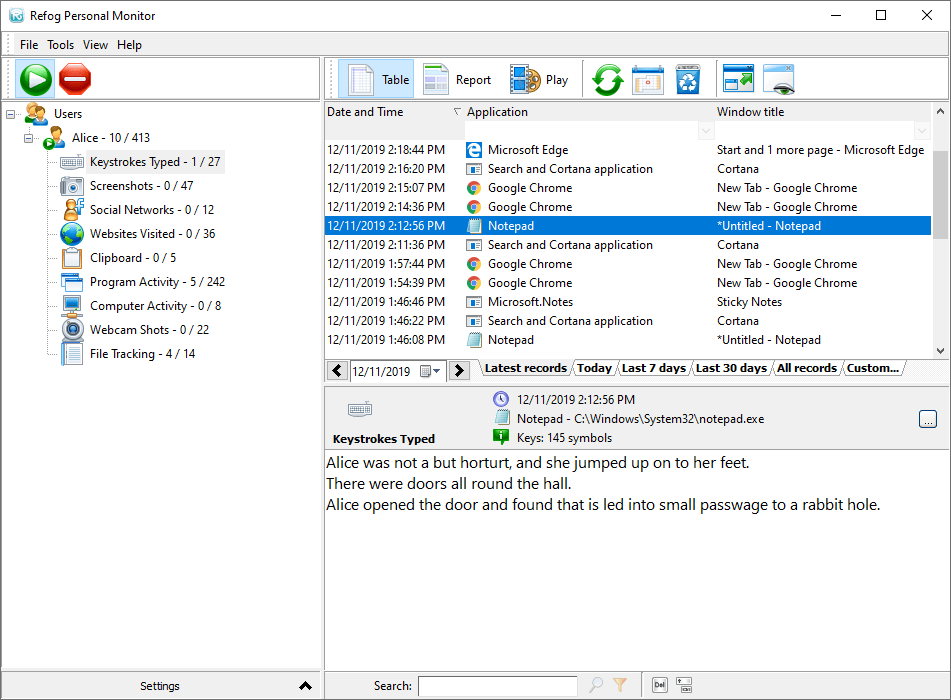Open Play slideshow view
The width and height of the screenshot is (951, 700).
pyautogui.click(x=539, y=79)
